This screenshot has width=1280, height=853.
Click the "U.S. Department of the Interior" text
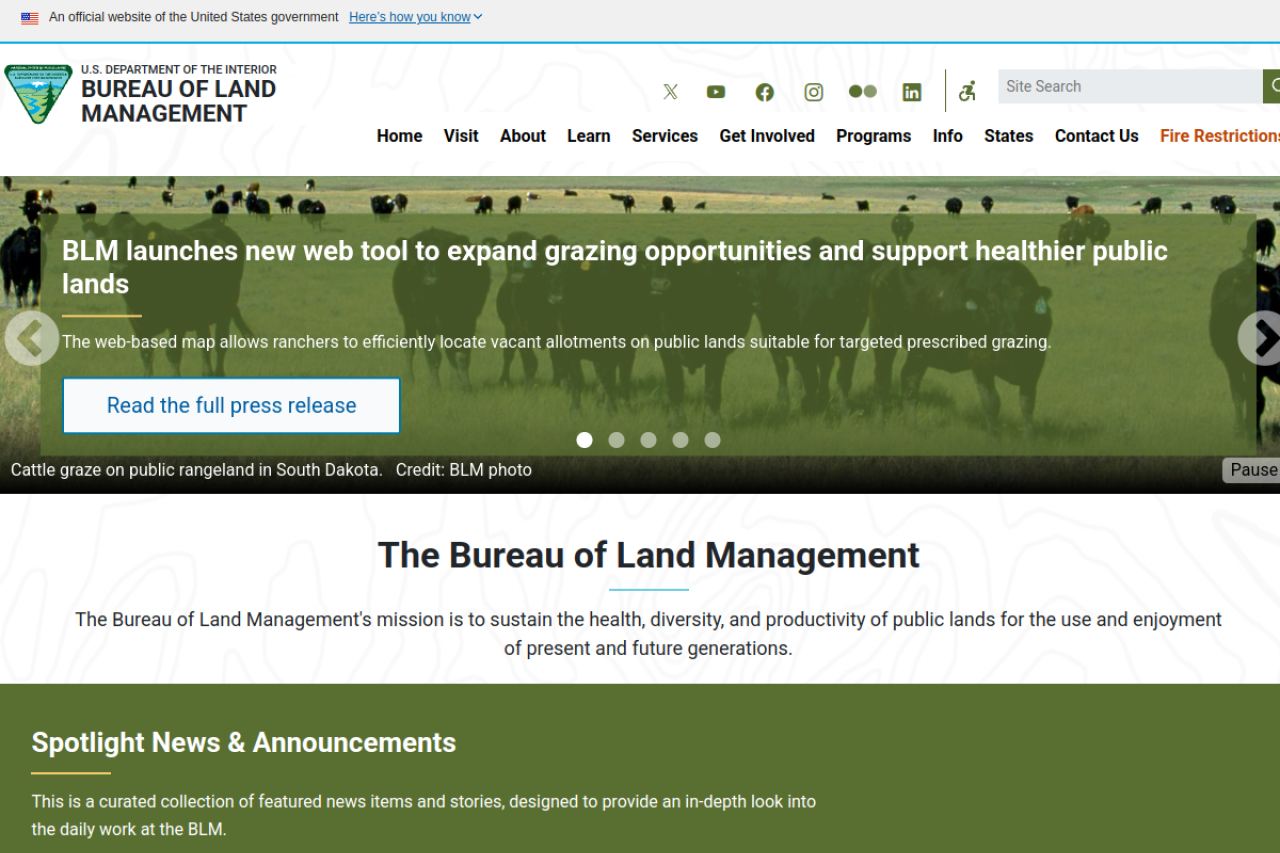179,70
